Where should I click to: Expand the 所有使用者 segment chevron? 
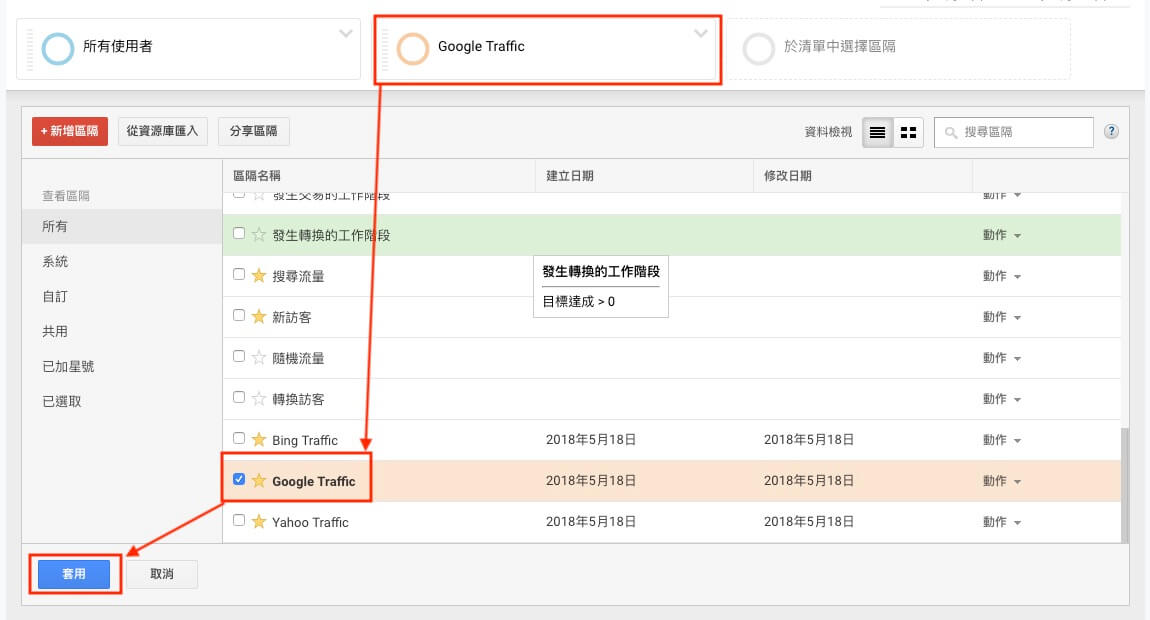pyautogui.click(x=345, y=34)
